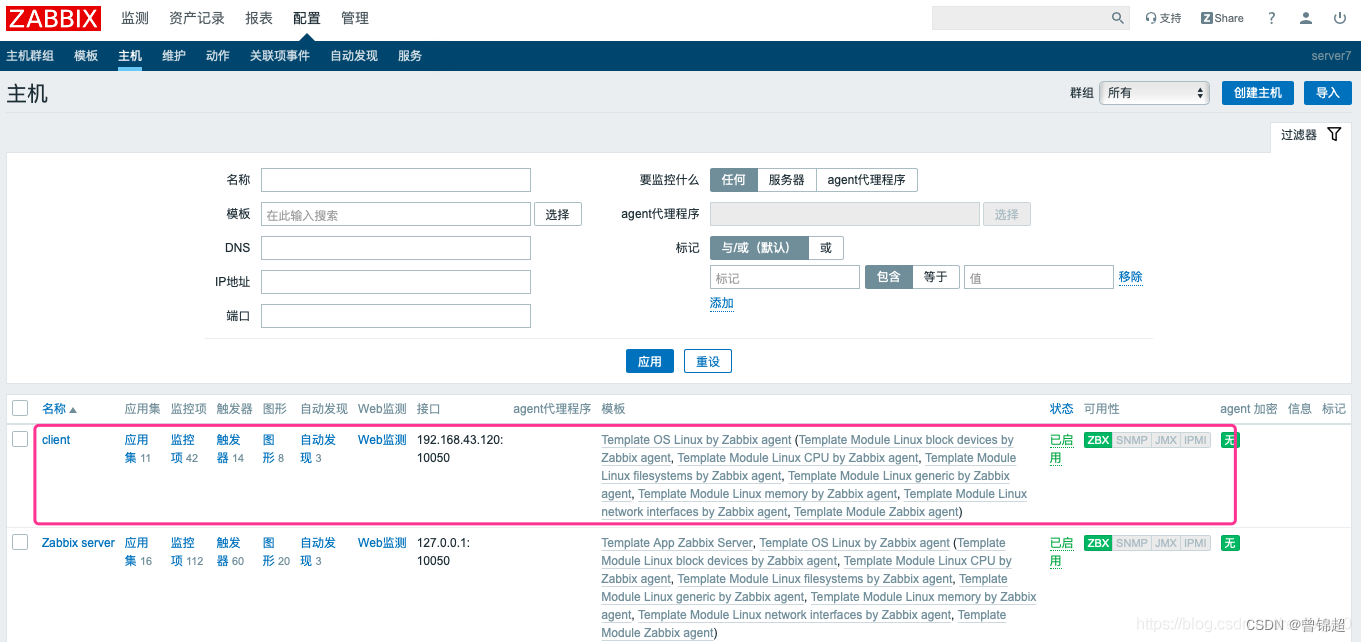Open Template App Zabbix Server link
Viewport: 1361px width, 642px height.
[x=677, y=543]
